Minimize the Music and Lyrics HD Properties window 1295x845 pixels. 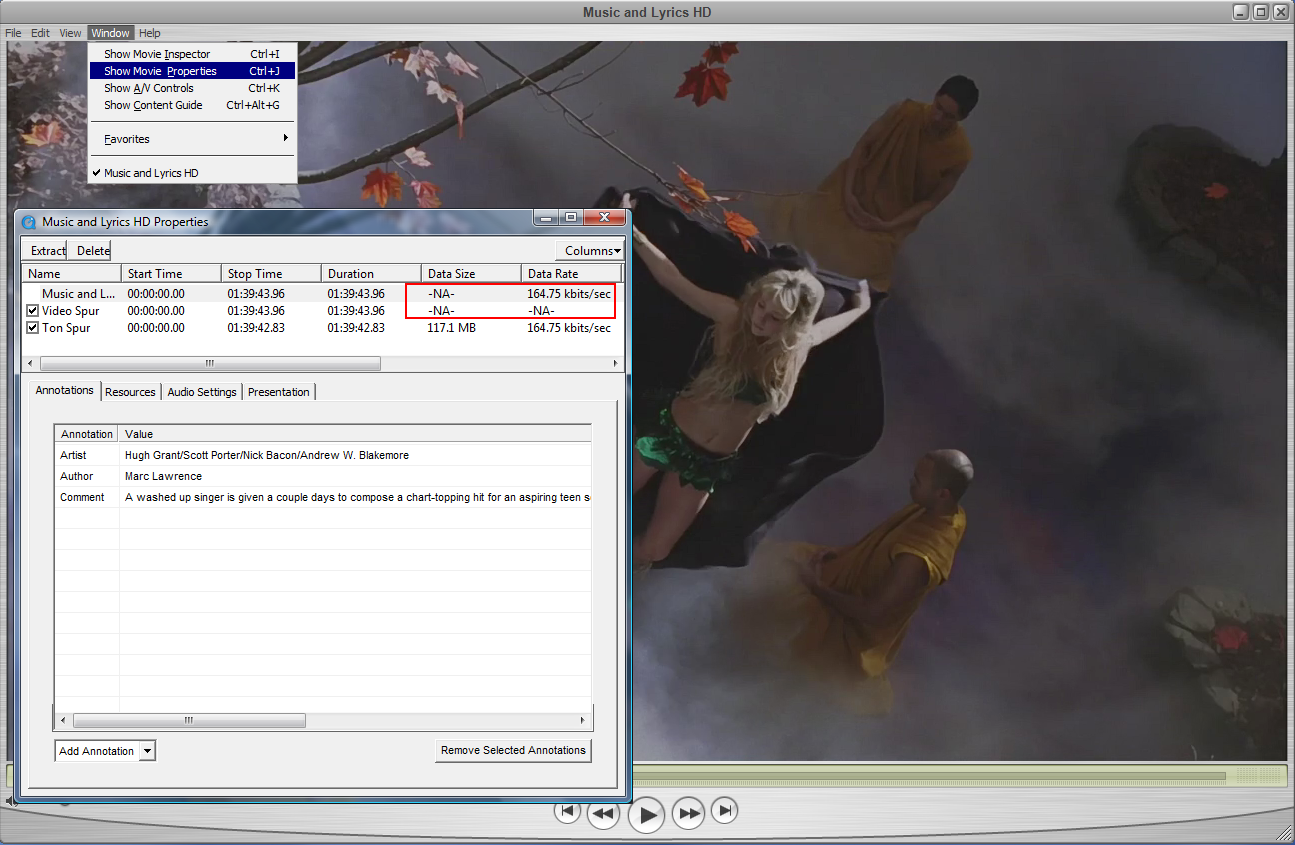(546, 217)
